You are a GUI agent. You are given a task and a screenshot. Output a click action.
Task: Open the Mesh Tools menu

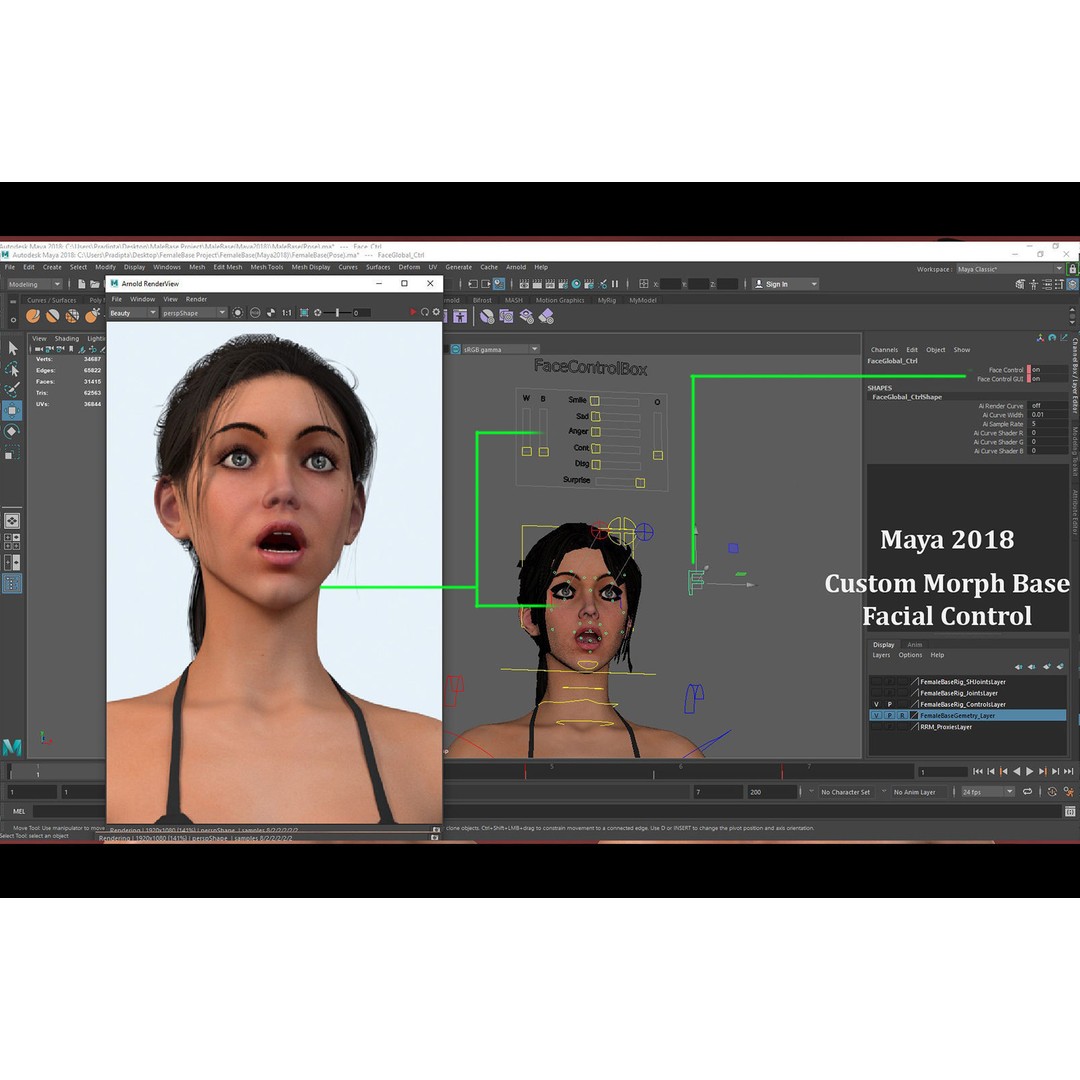click(267, 267)
